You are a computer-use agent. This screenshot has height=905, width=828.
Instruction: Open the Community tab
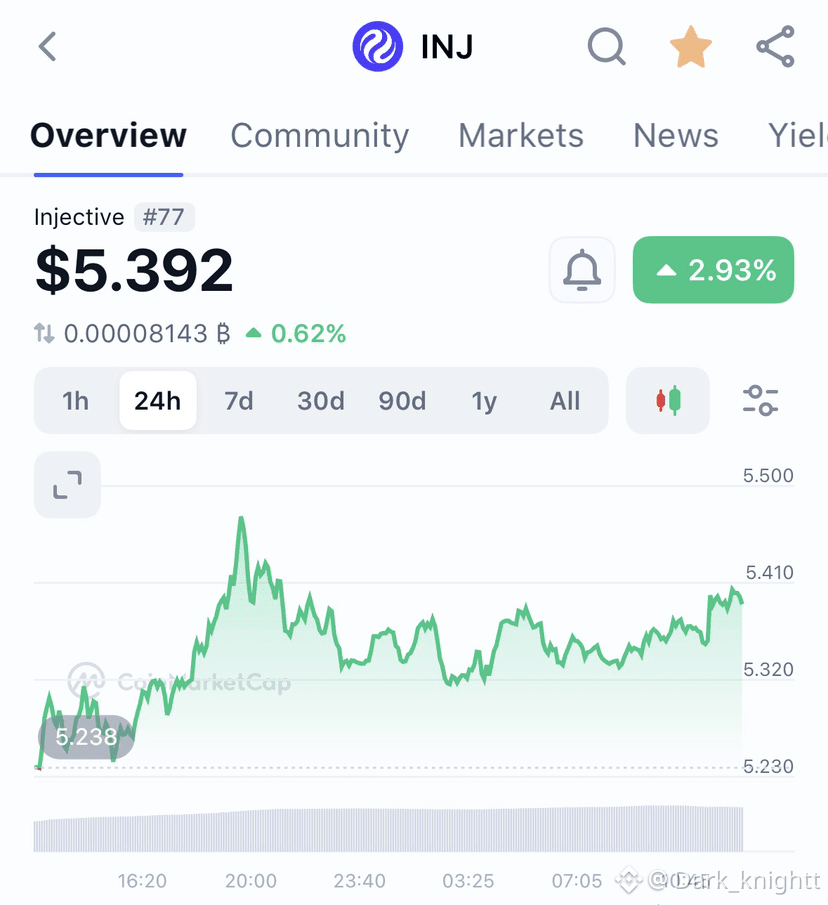tap(320, 135)
